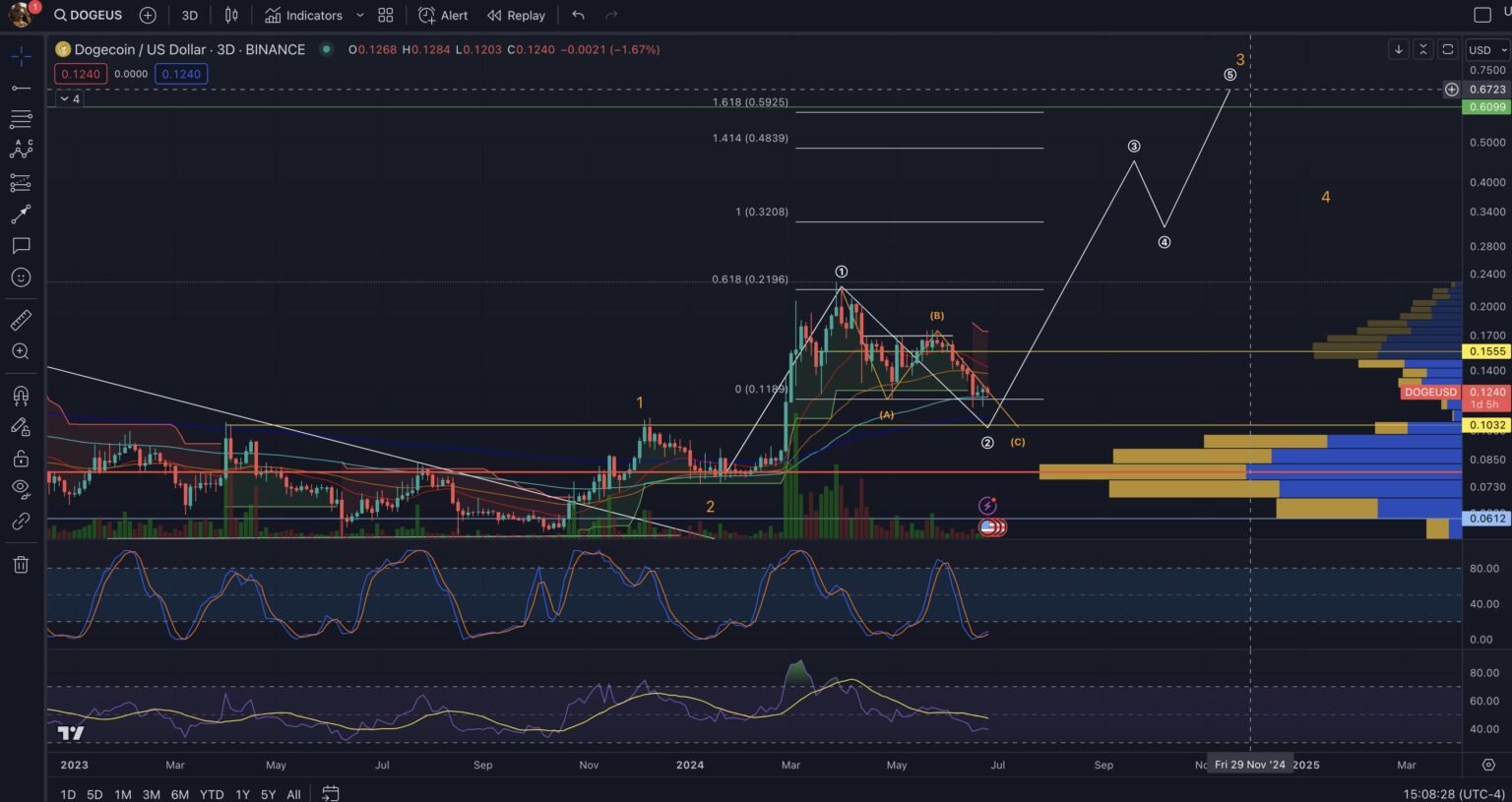
Task: Open the Text note tool
Action: pos(22,246)
